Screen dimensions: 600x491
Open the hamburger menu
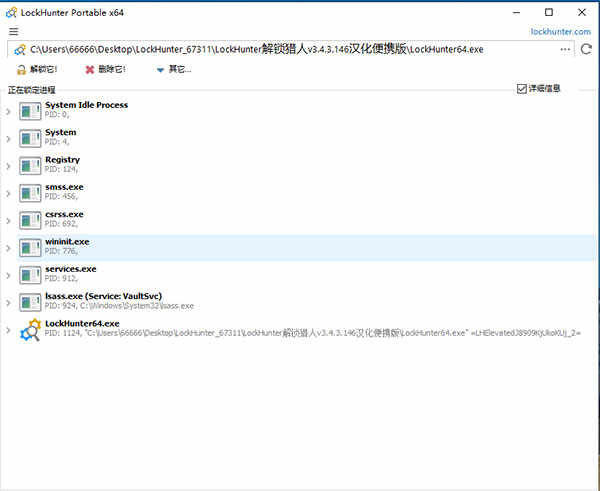tap(13, 31)
